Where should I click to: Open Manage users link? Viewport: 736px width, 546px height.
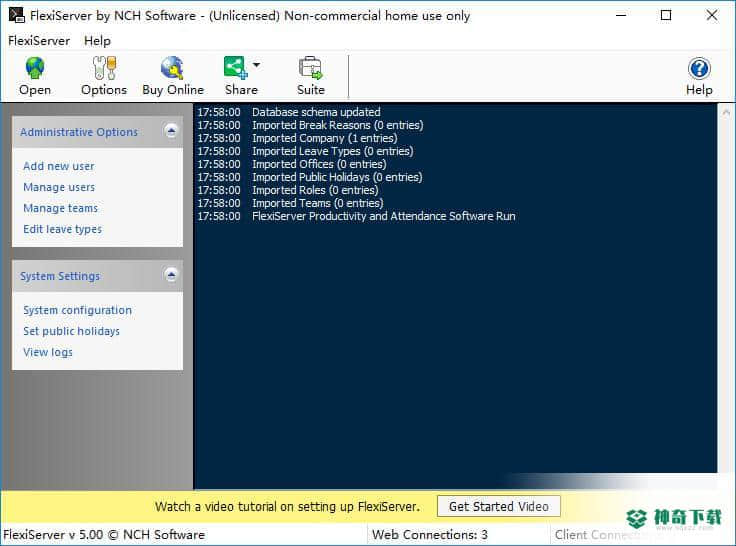point(59,187)
